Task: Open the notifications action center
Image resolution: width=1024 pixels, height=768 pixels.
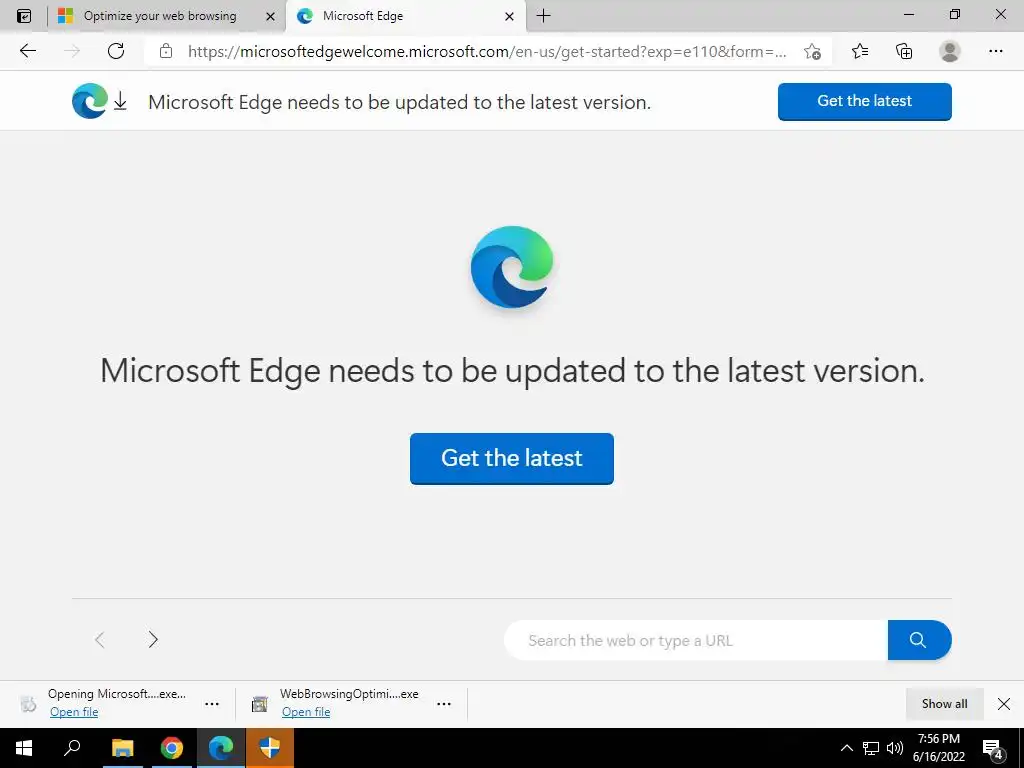Action: point(993,748)
